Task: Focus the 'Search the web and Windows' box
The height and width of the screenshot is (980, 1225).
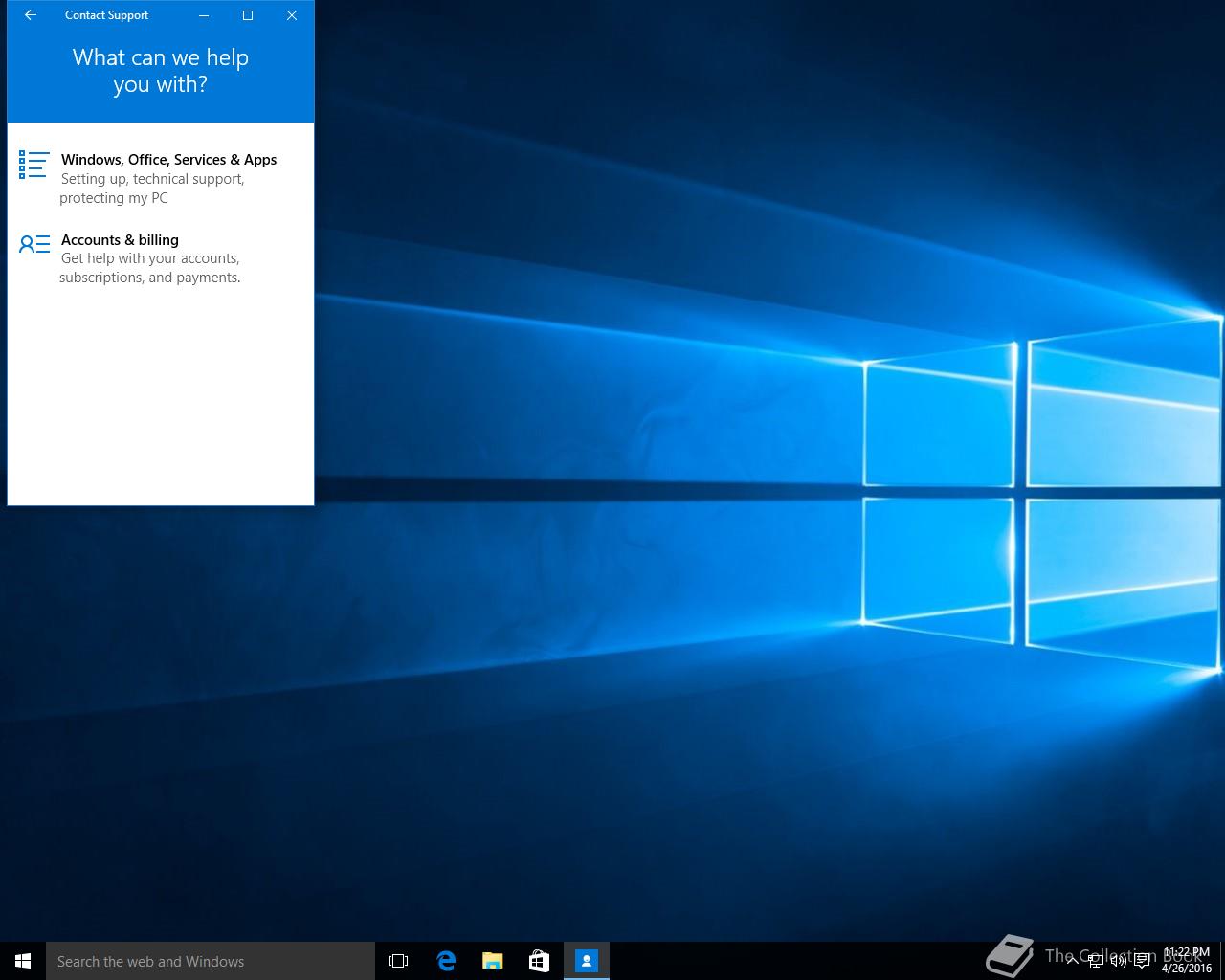Action: (x=211, y=961)
